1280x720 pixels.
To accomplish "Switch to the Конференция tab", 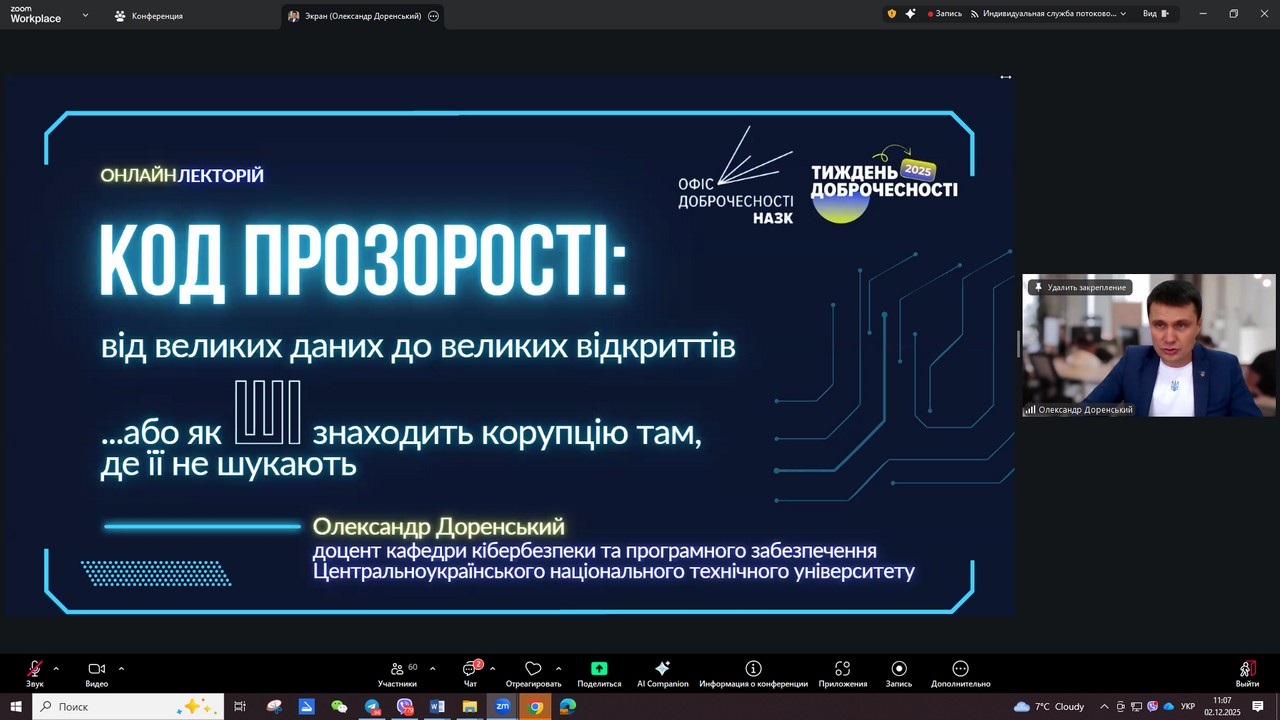I will click(148, 16).
